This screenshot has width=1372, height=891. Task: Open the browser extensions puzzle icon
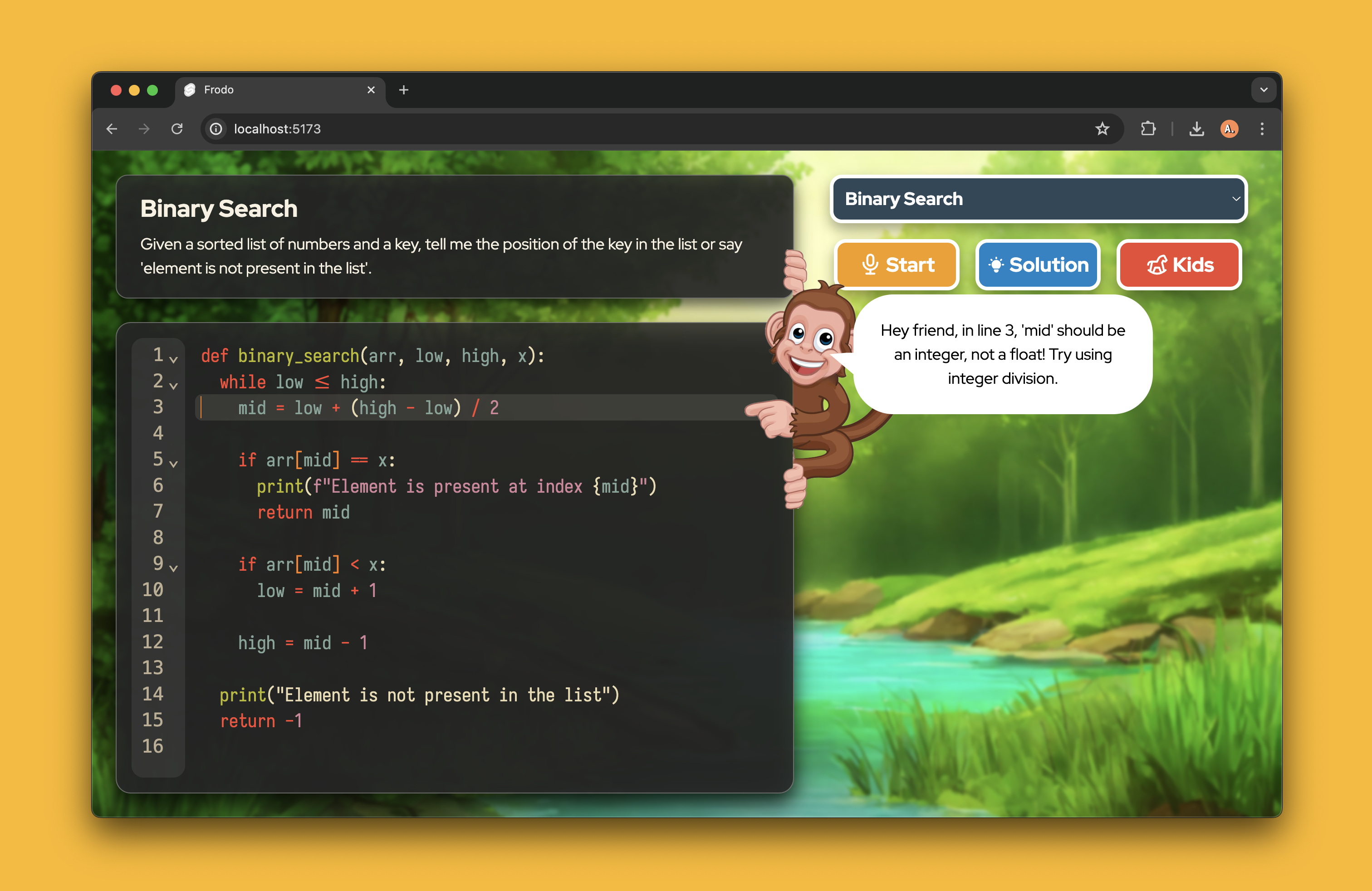pyautogui.click(x=1148, y=129)
